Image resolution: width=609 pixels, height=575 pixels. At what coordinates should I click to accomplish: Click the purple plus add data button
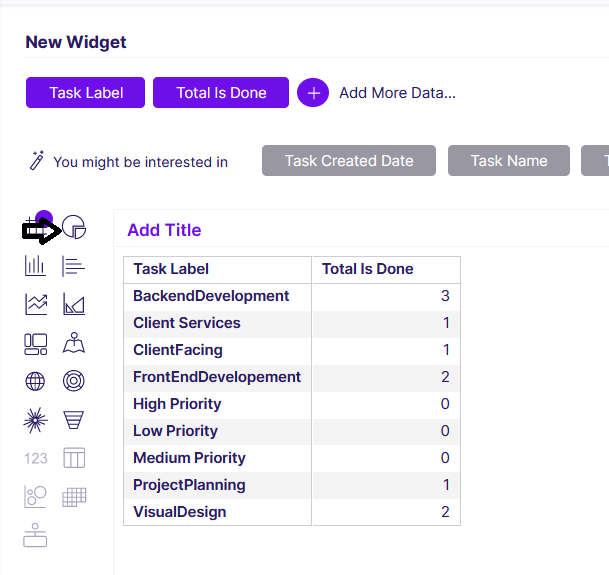[313, 92]
